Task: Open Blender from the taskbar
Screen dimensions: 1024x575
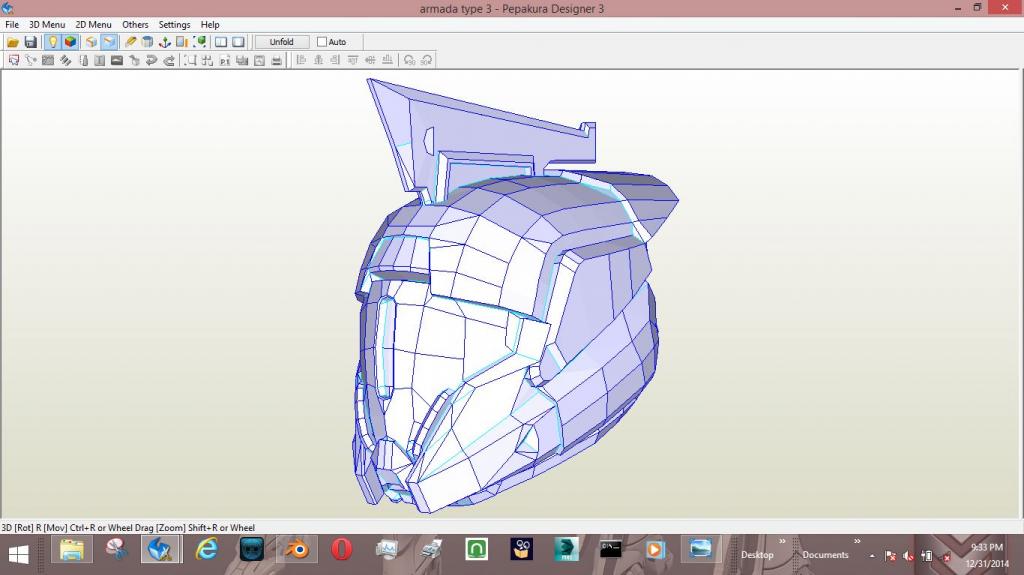Action: pos(296,549)
